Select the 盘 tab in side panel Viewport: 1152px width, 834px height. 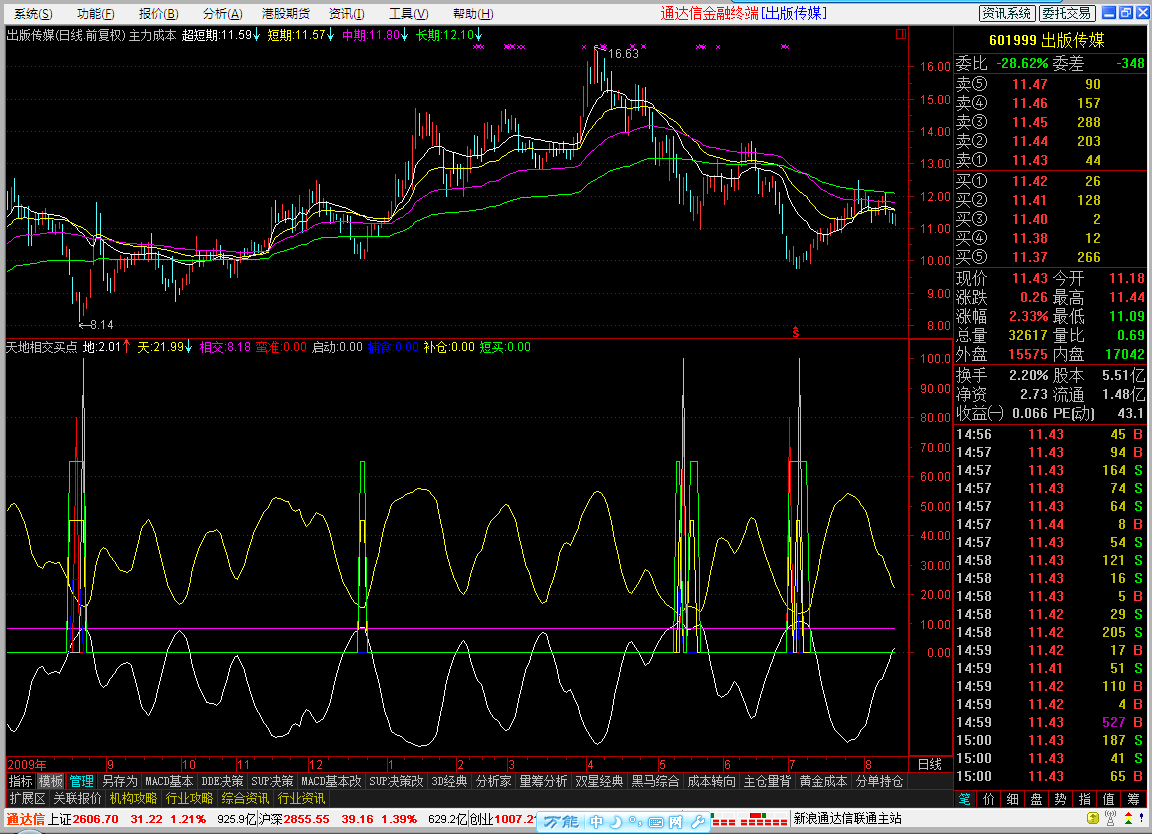coord(1037,799)
